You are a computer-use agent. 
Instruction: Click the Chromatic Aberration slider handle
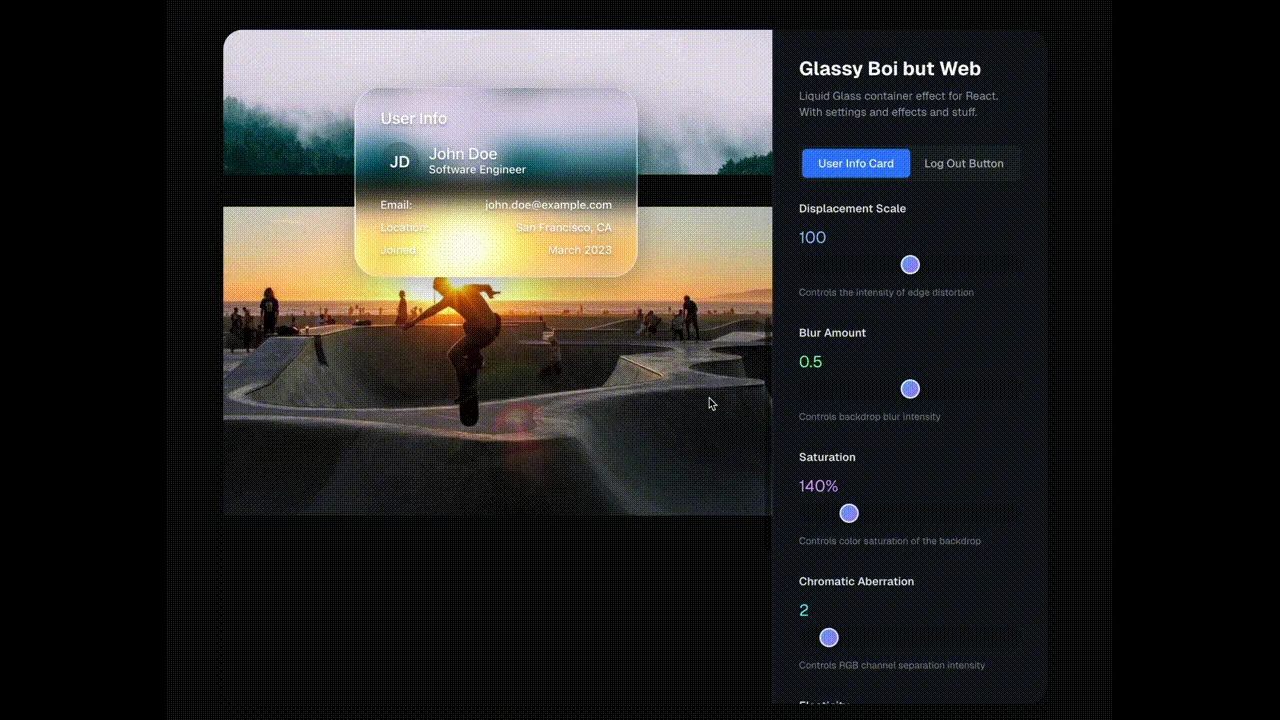coord(829,637)
